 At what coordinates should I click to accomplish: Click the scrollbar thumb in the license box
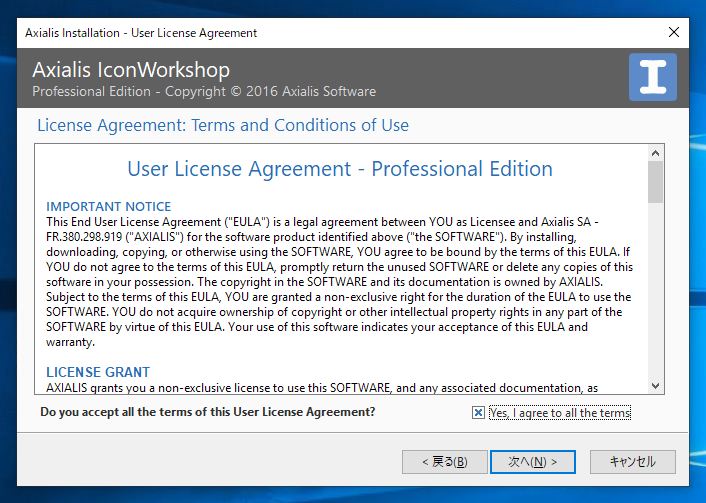click(656, 182)
